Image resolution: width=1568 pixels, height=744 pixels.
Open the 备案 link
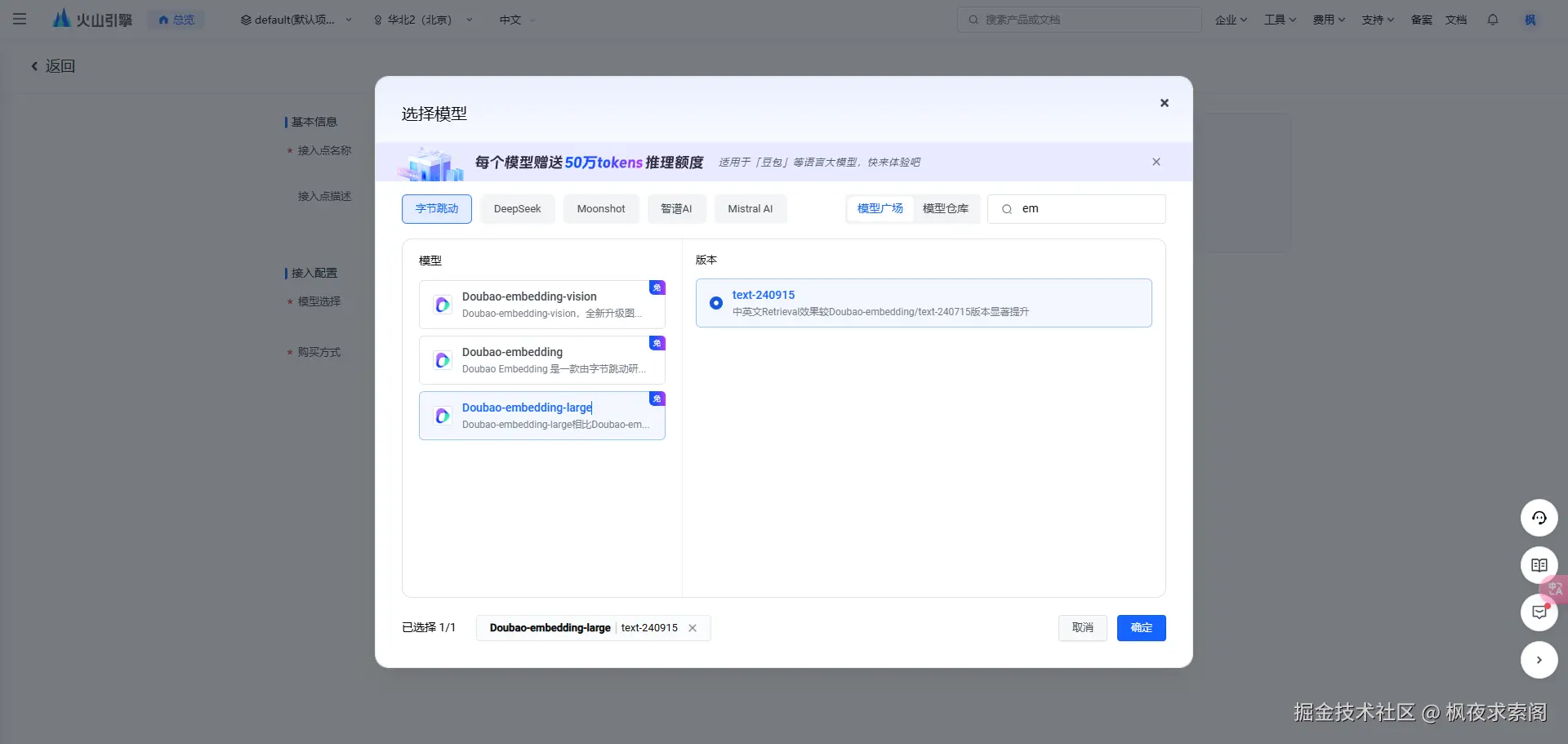coord(1422,20)
